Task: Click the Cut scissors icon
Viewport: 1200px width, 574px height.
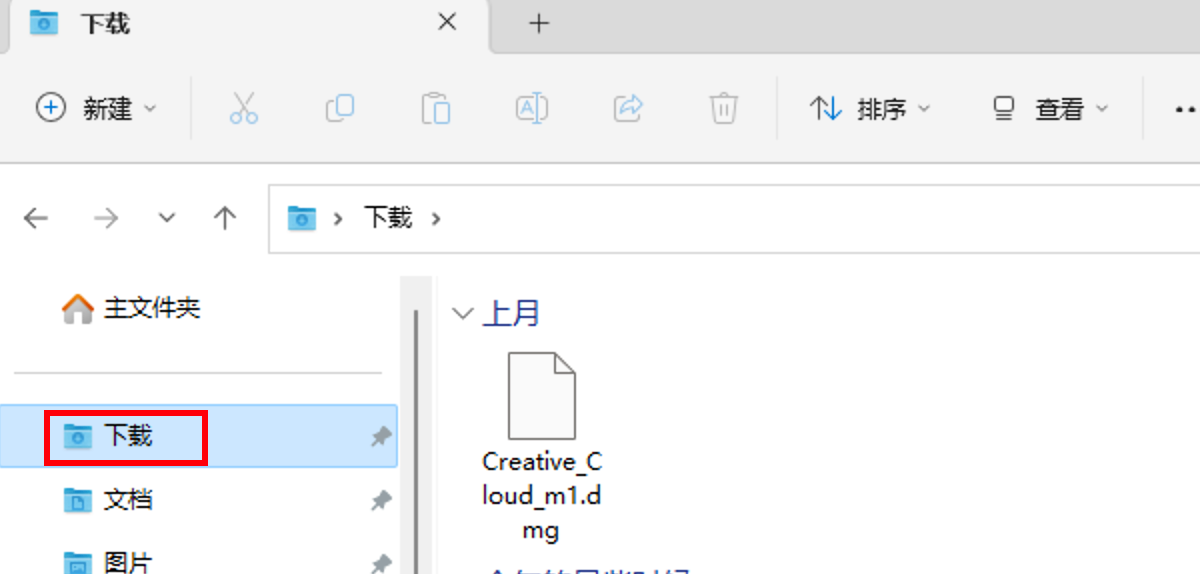Action: click(243, 108)
